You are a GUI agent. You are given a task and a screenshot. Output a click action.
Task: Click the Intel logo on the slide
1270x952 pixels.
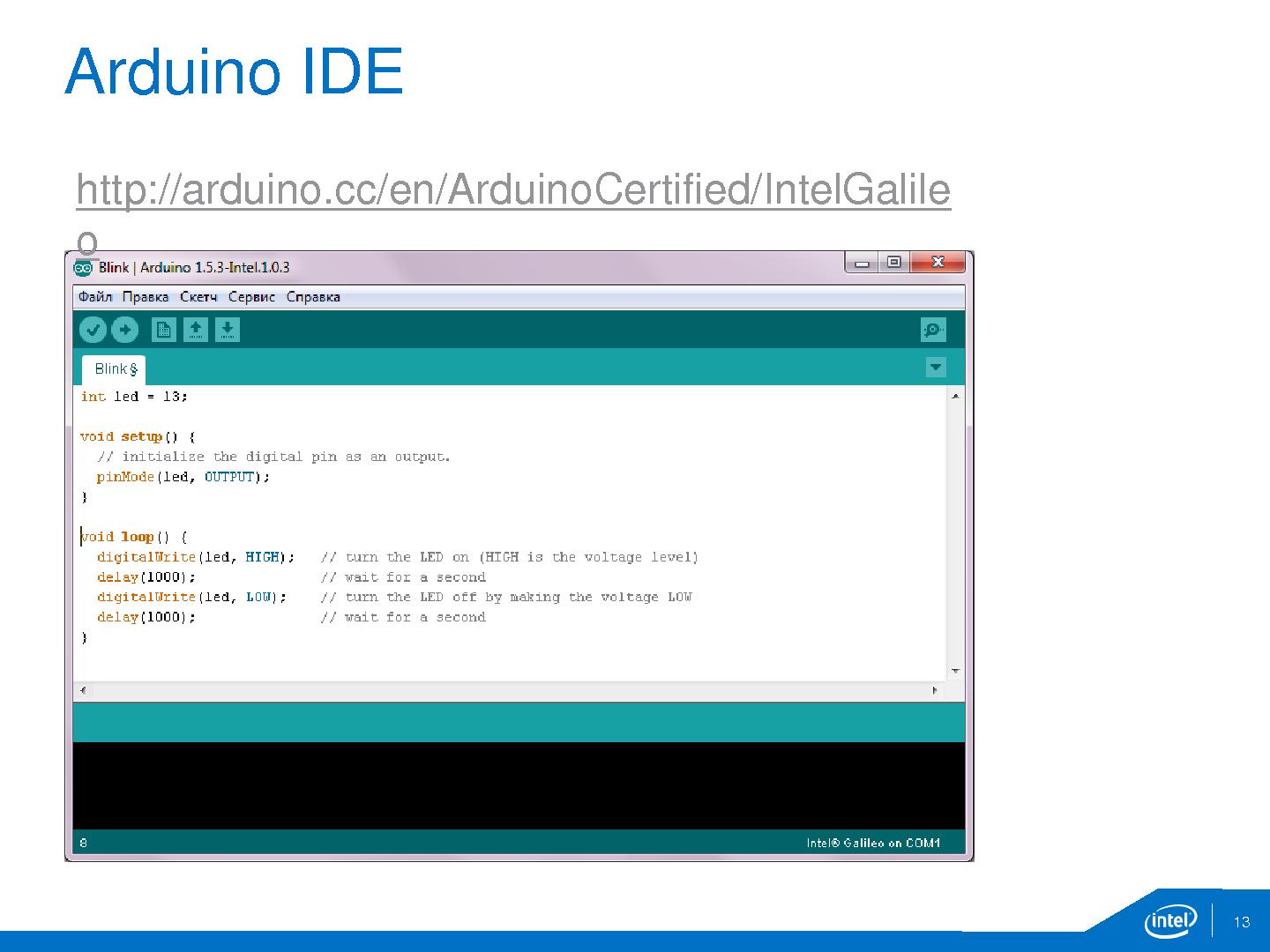pos(1171,922)
